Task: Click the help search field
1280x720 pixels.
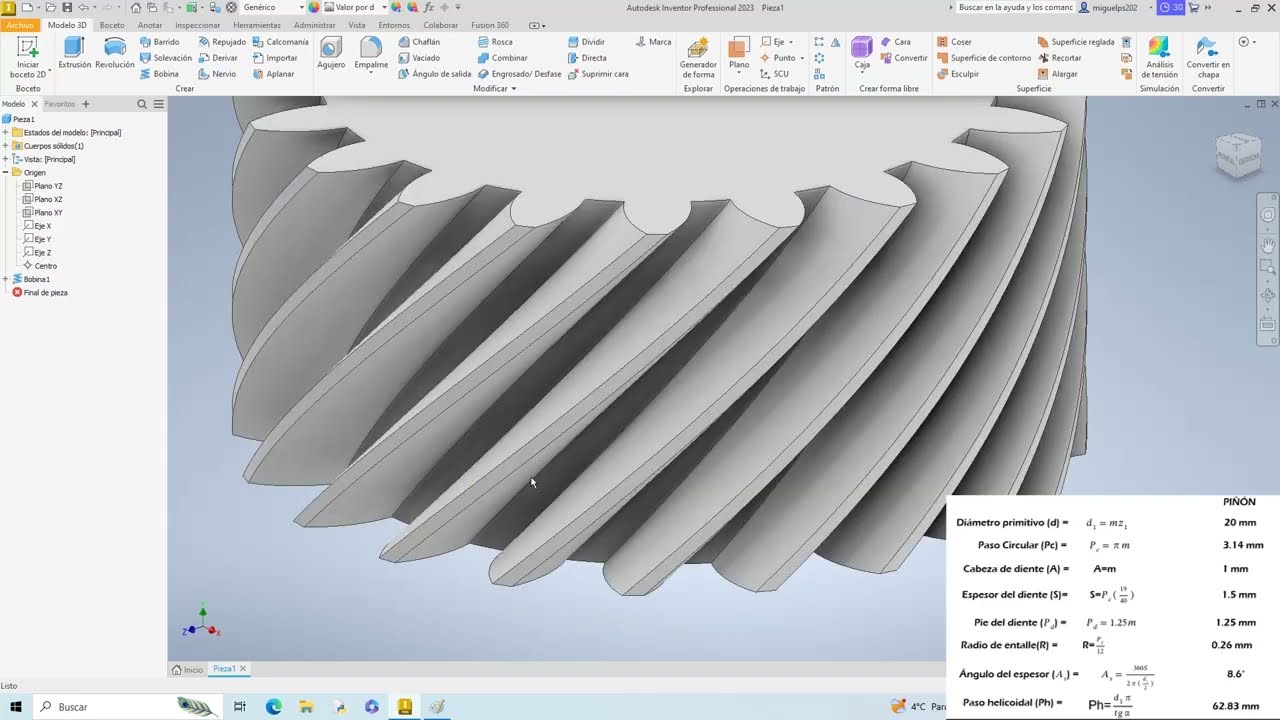Action: coord(1014,7)
